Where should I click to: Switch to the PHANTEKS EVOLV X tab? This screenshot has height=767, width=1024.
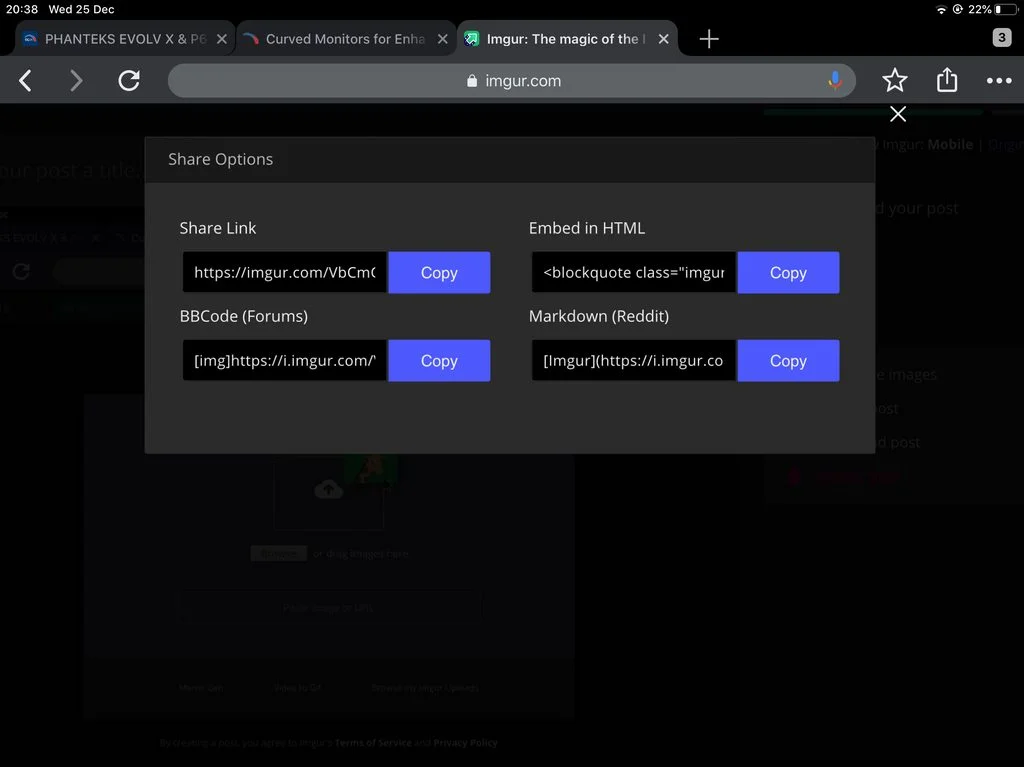(125, 39)
